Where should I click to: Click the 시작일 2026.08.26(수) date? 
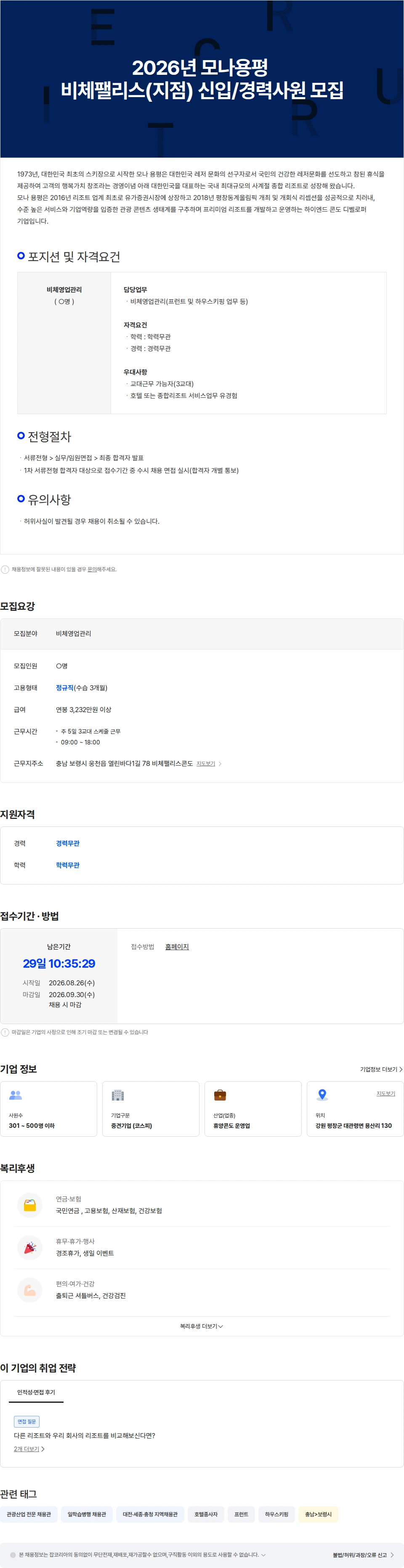coord(71,982)
